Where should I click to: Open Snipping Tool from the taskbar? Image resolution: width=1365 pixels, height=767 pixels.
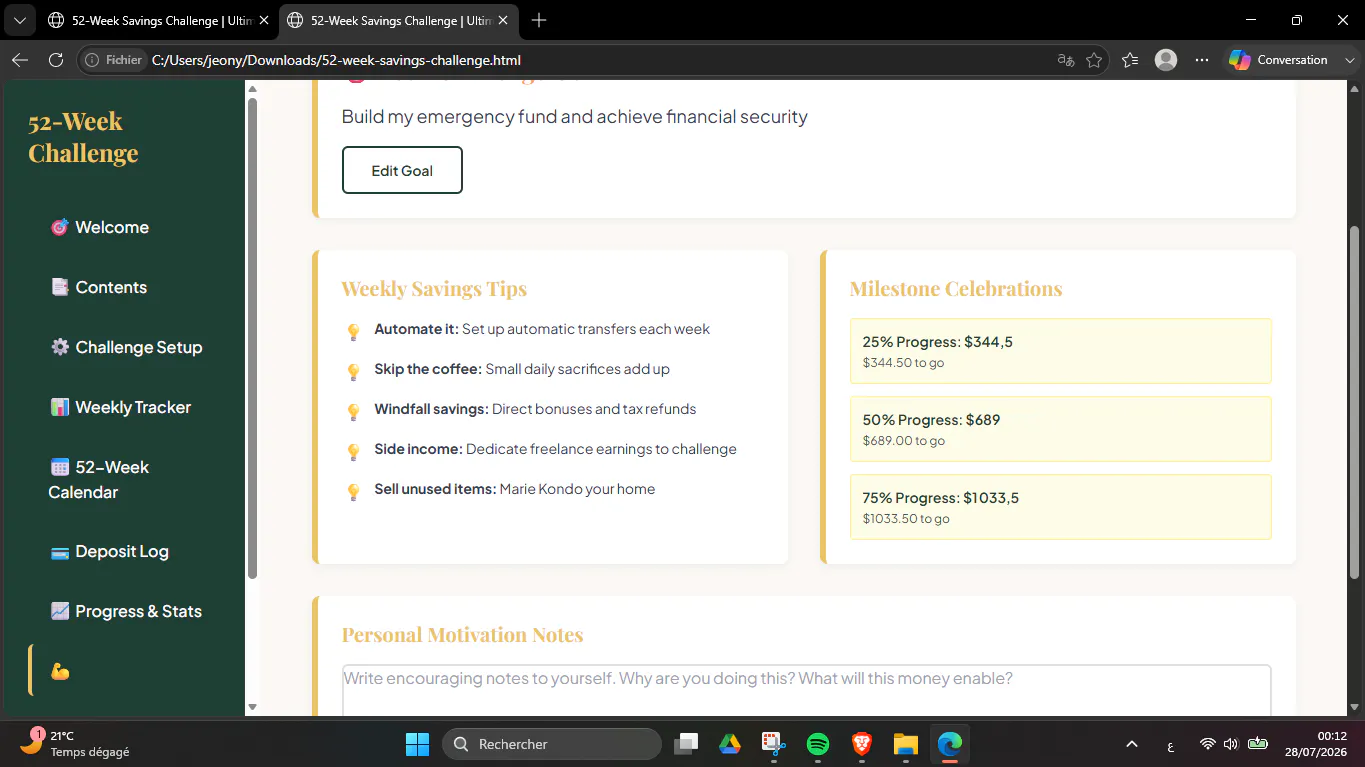point(773,744)
